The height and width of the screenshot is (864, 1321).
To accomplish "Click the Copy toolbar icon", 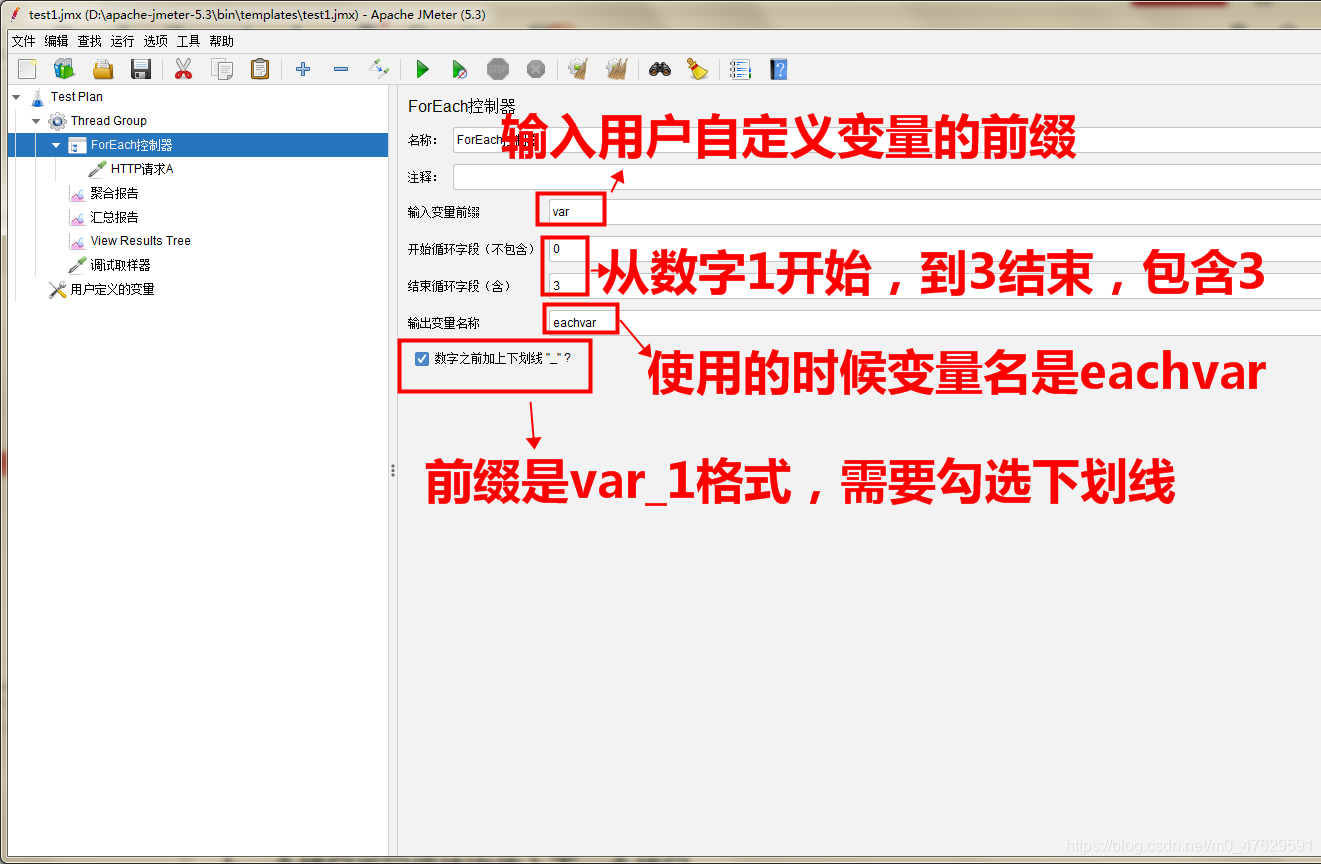I will pos(221,69).
